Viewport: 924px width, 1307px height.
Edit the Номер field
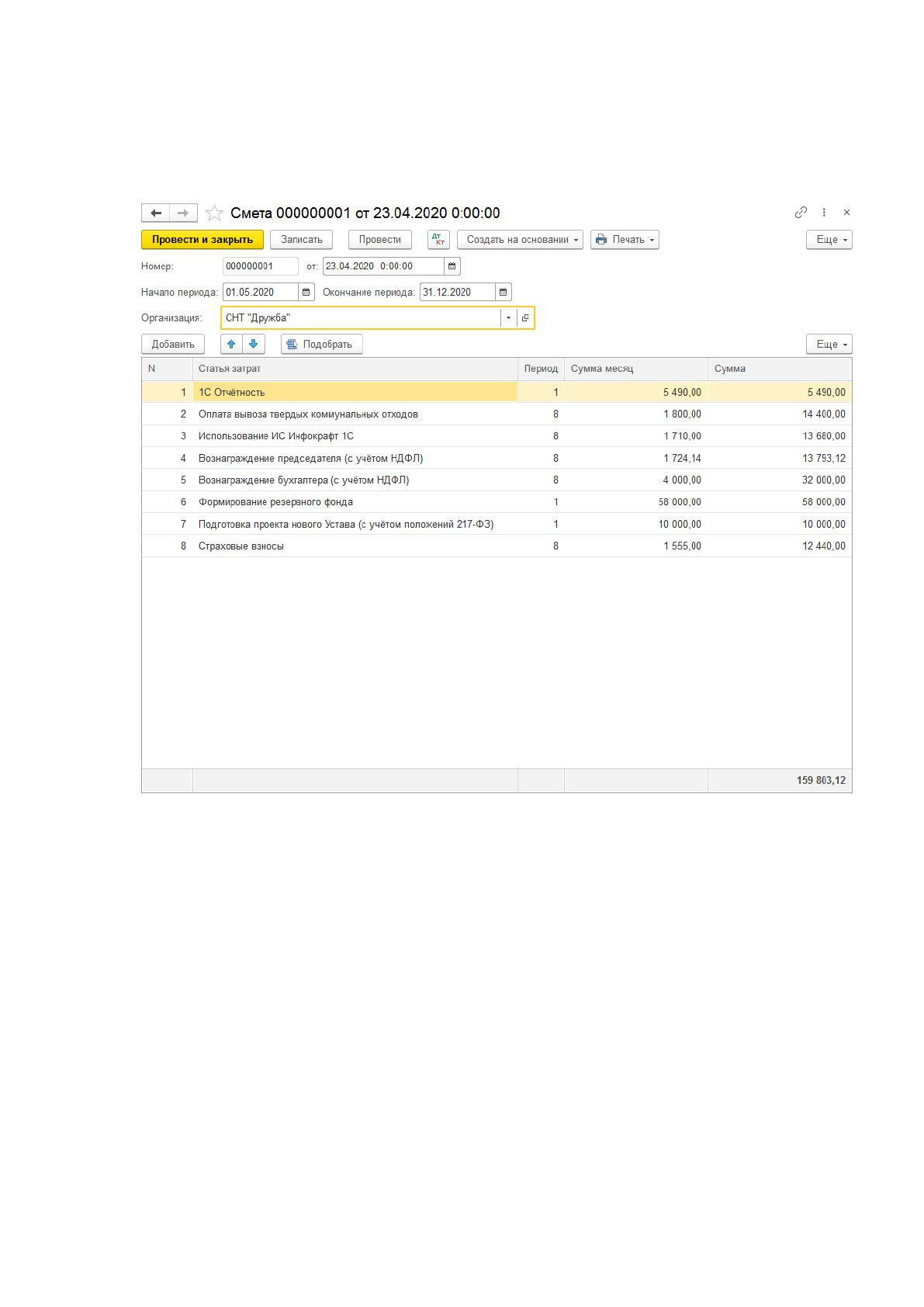pos(261,266)
